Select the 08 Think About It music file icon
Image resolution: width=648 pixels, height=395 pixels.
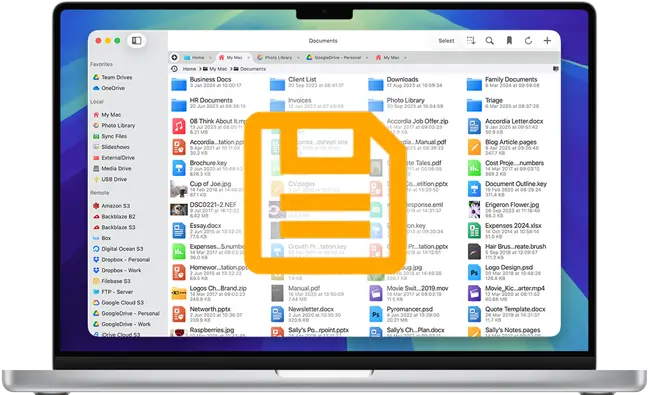(x=179, y=126)
